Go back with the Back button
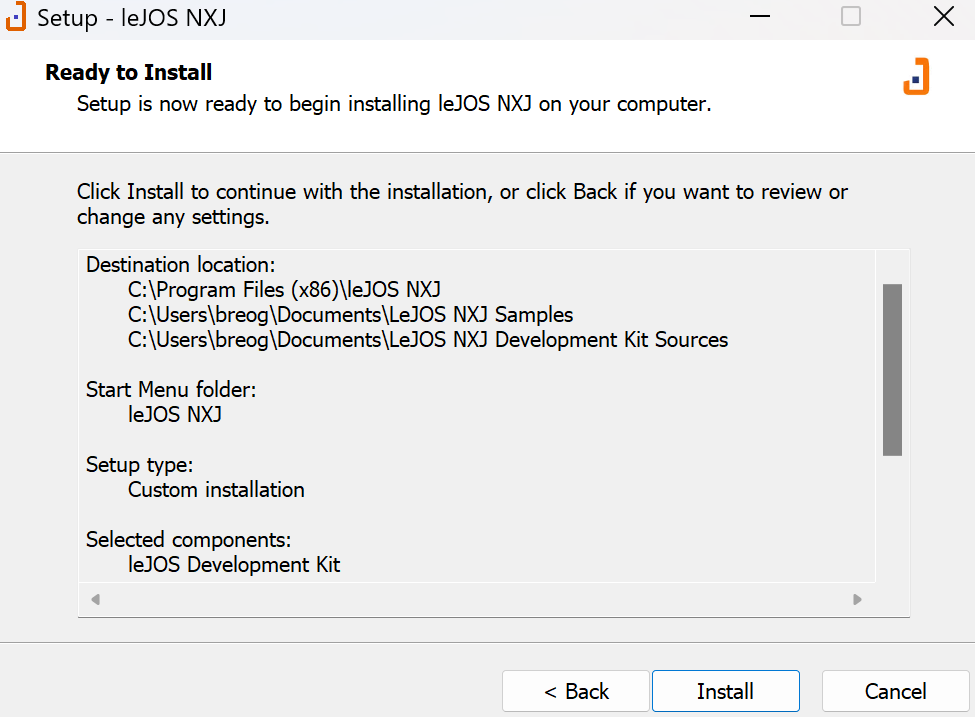Screen dimensions: 975x717 point(576,691)
